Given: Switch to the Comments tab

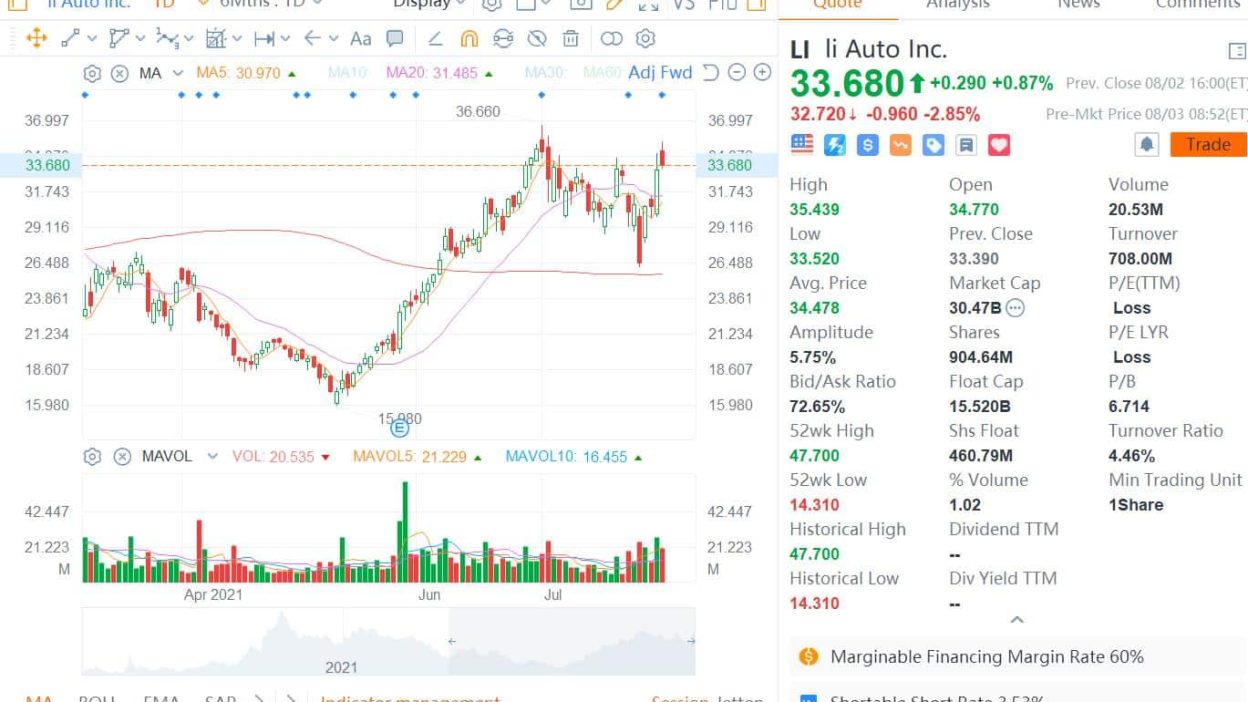Looking at the screenshot, I should click(x=1198, y=5).
